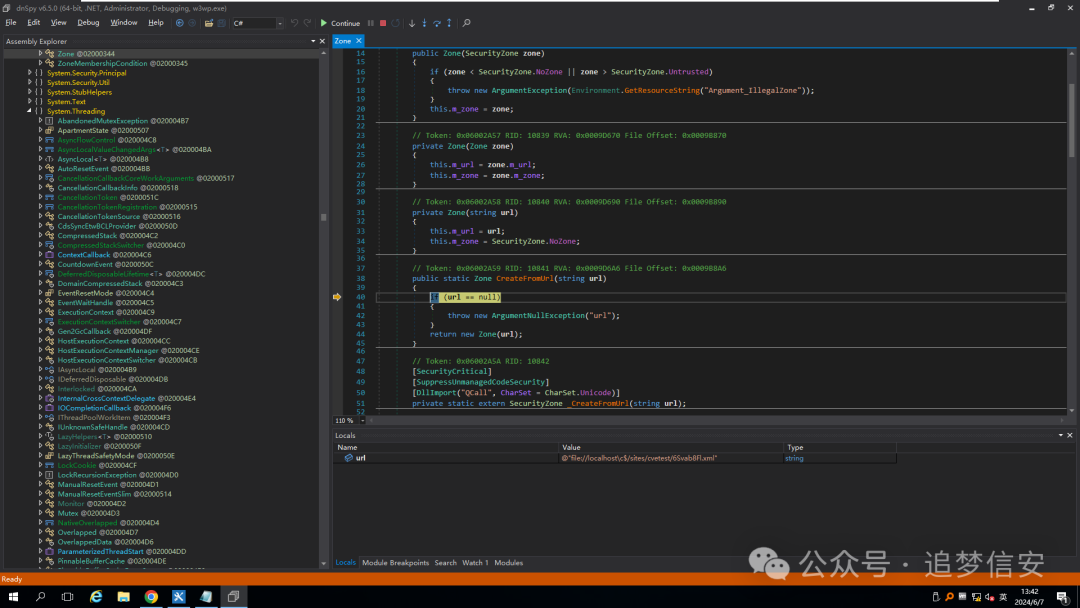The height and width of the screenshot is (608, 1080).
Task: Open the Debug menu
Action: click(x=88, y=22)
